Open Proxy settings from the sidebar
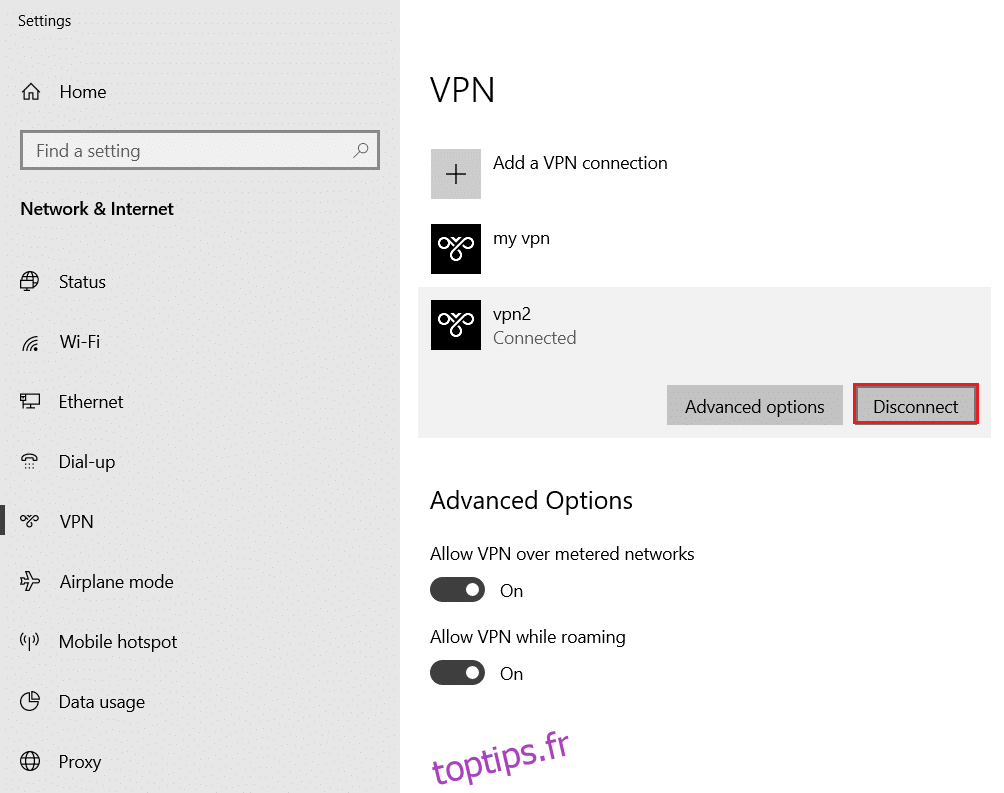 coord(79,761)
